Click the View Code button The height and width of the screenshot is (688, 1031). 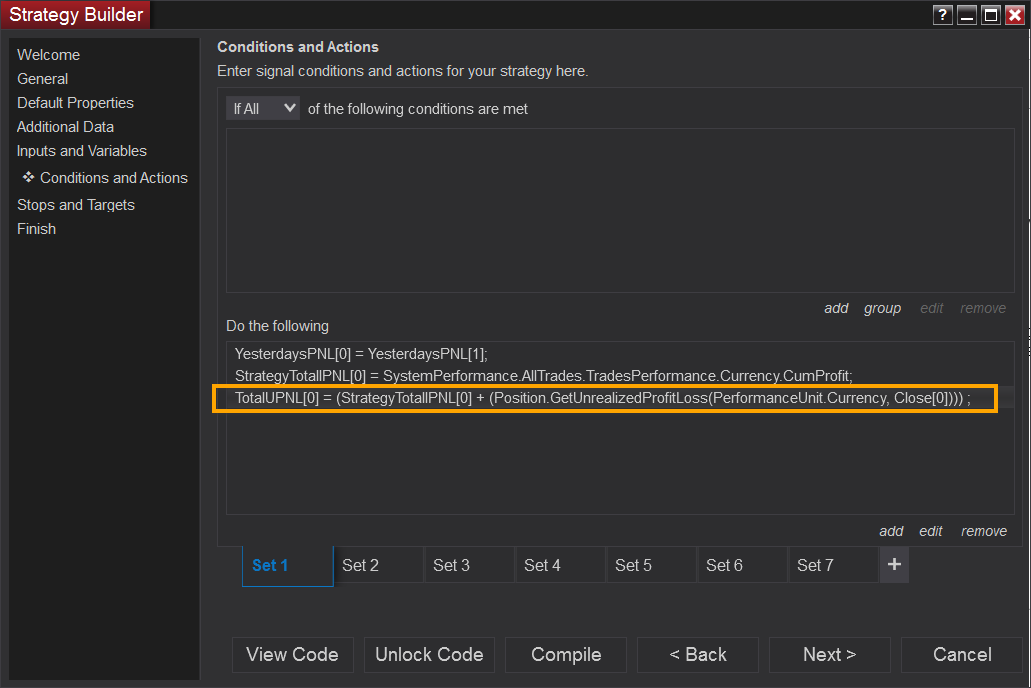[292, 655]
